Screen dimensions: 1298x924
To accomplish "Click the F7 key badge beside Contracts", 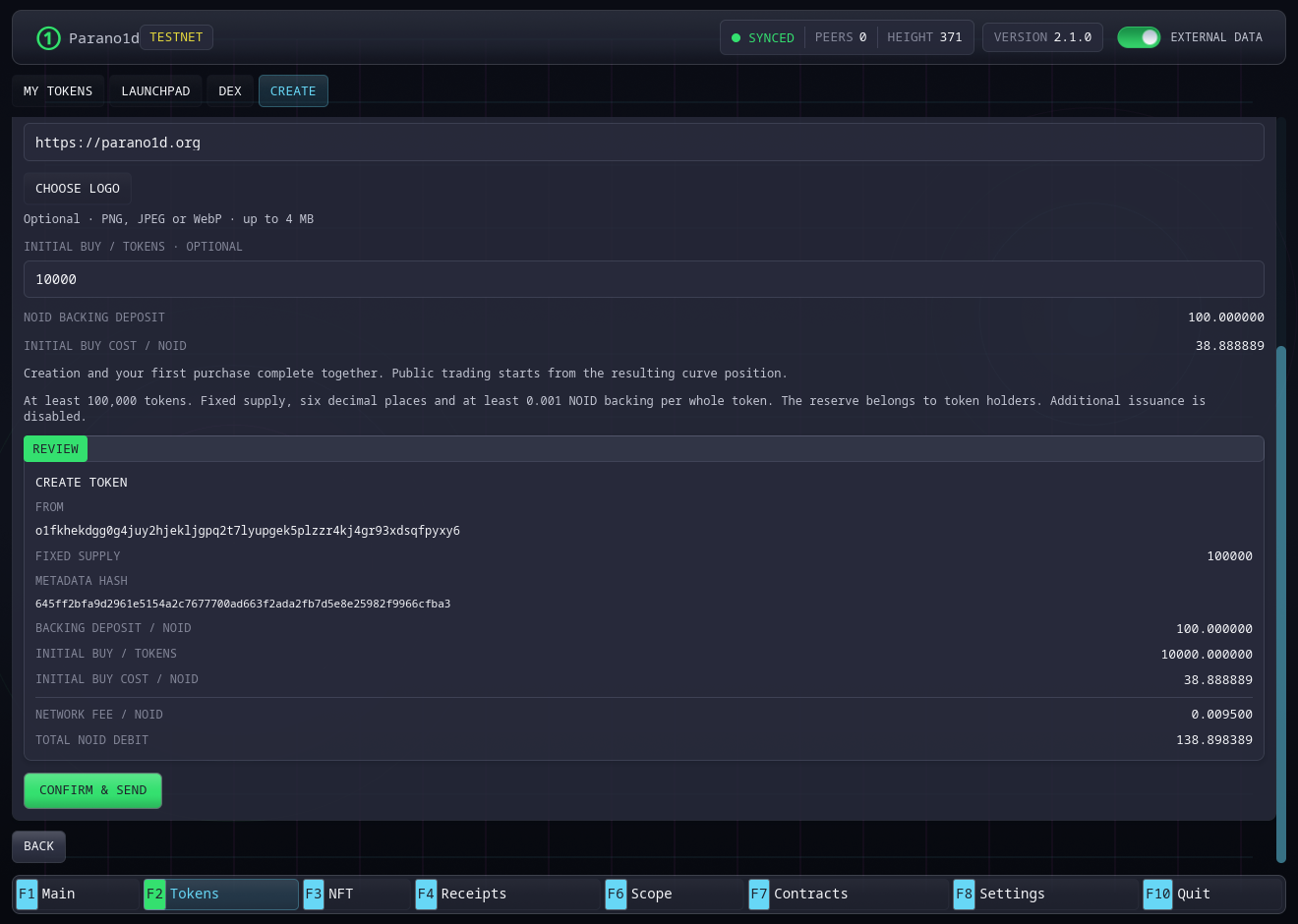I will pyautogui.click(x=759, y=894).
